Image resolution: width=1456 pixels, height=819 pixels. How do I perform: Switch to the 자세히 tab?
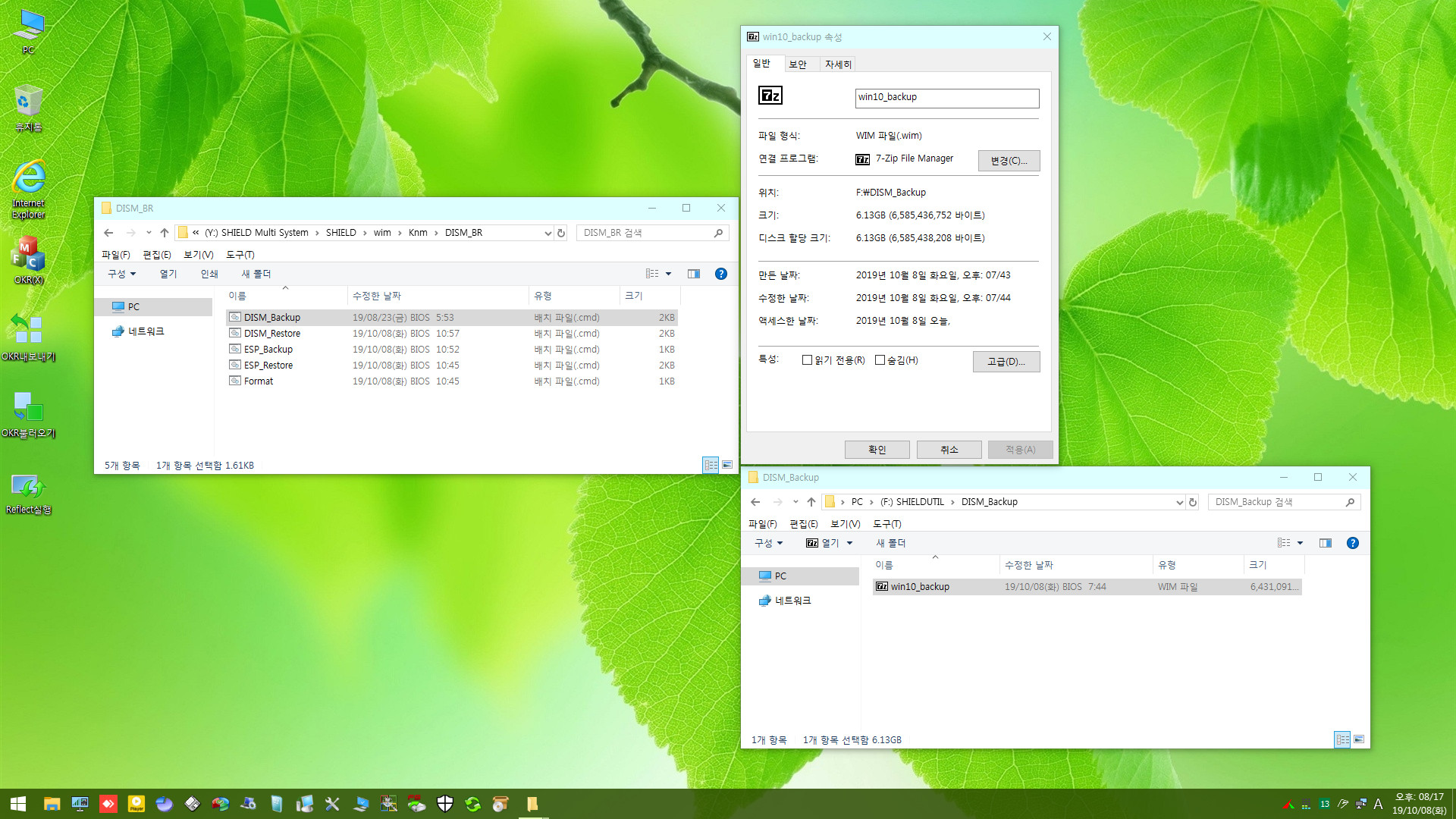[838, 64]
